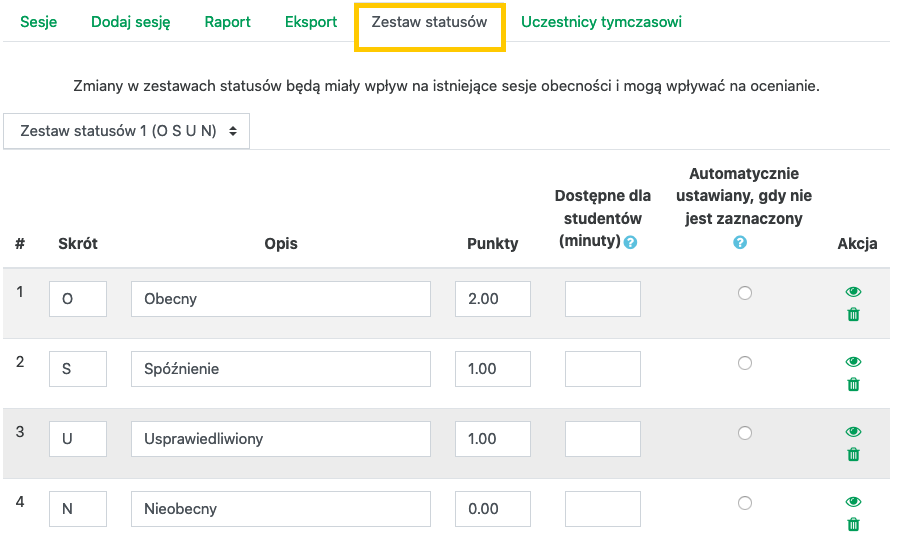The height and width of the screenshot is (546, 900).
Task: Open the Dodaj sesję tab
Action: pyautogui.click(x=131, y=22)
